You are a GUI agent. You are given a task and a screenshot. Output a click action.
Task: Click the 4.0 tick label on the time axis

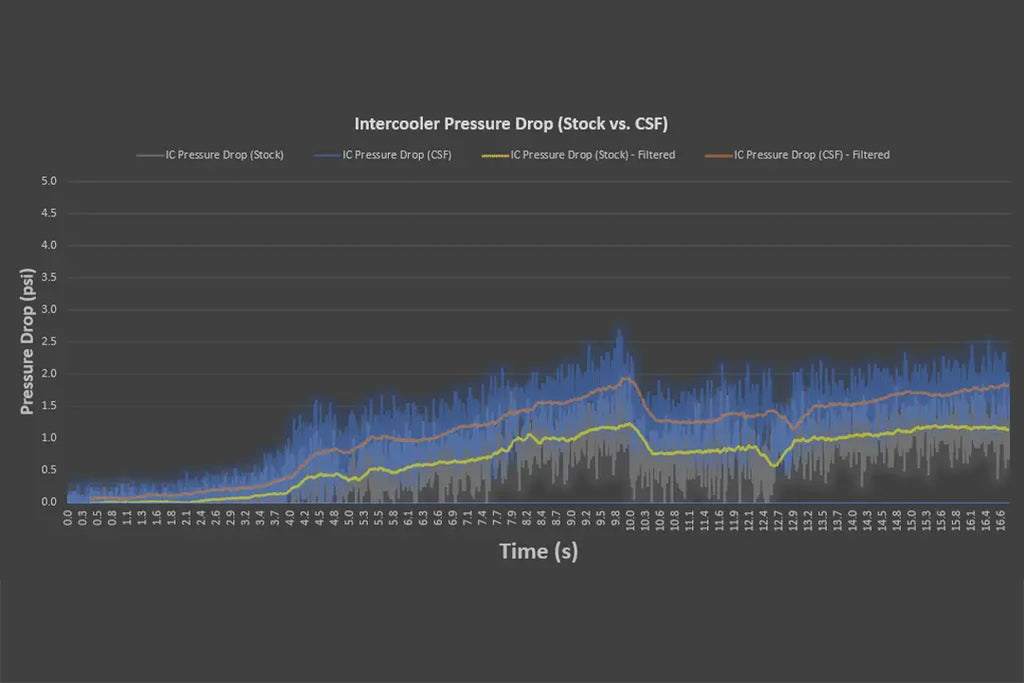(290, 520)
